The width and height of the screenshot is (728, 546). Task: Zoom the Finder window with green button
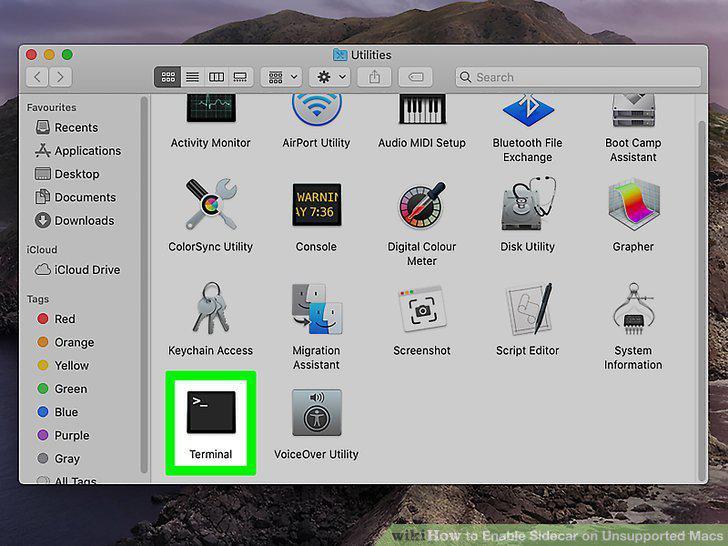67,55
